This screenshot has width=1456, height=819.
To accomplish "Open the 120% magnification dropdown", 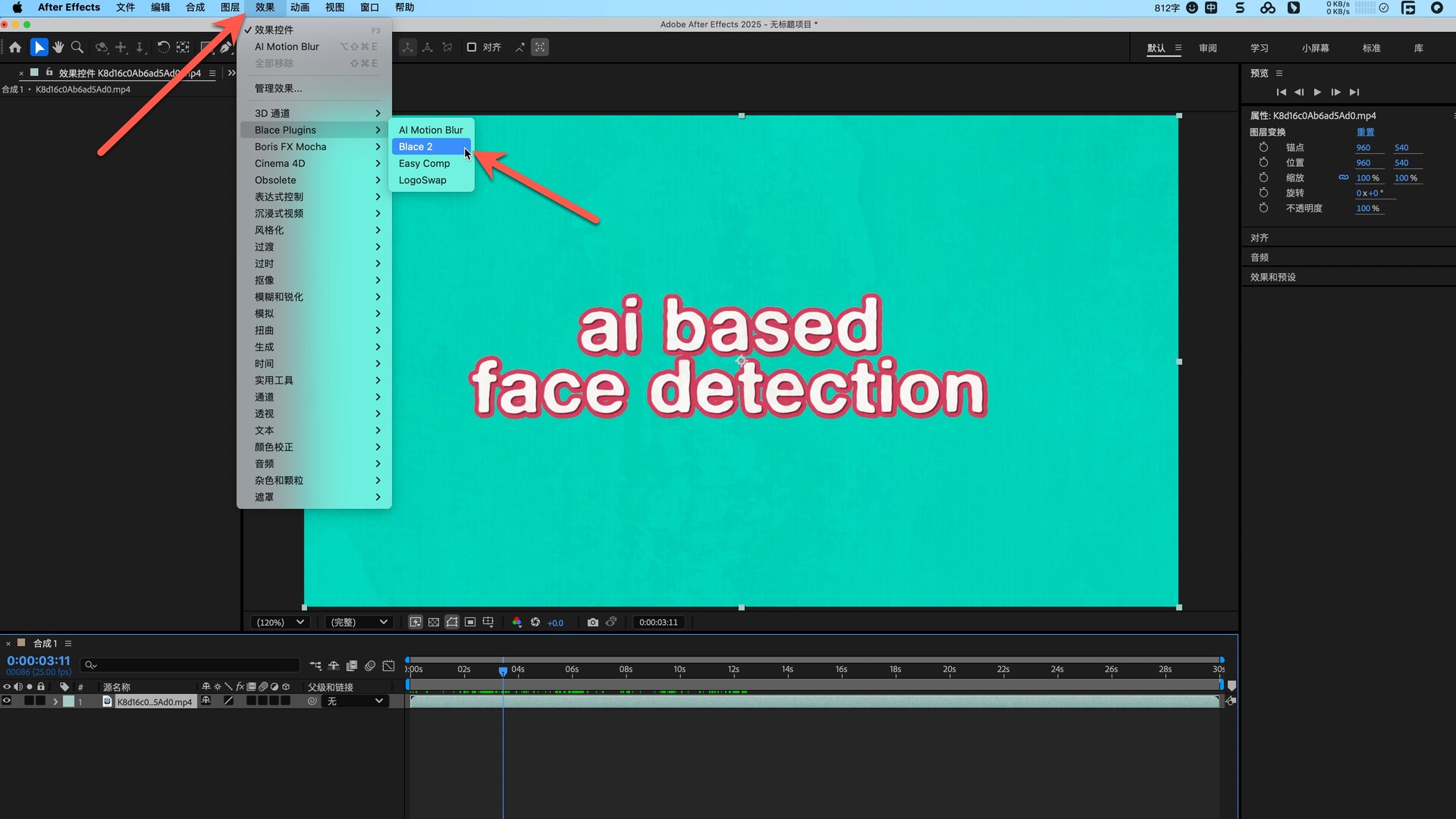I will coord(280,622).
